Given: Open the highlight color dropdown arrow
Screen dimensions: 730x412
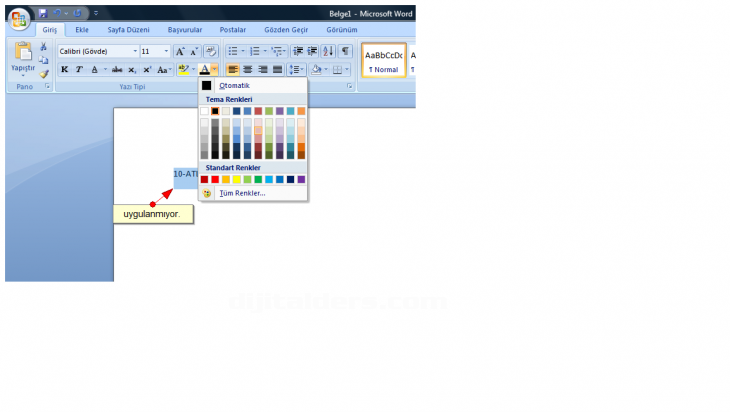Looking at the screenshot, I should tap(194, 69).
